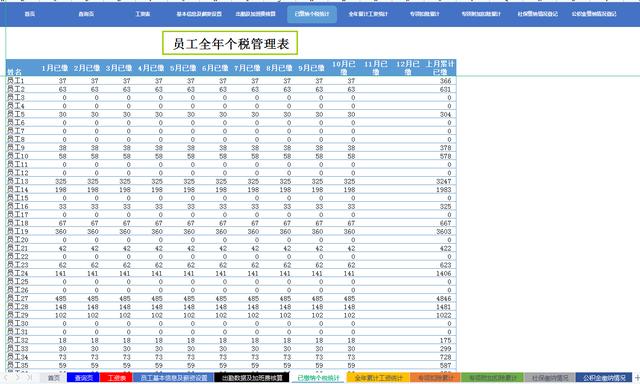Open 社保缴纳情况登记 from the top navigation bar
This screenshot has height=384, width=640.
coord(538,14)
